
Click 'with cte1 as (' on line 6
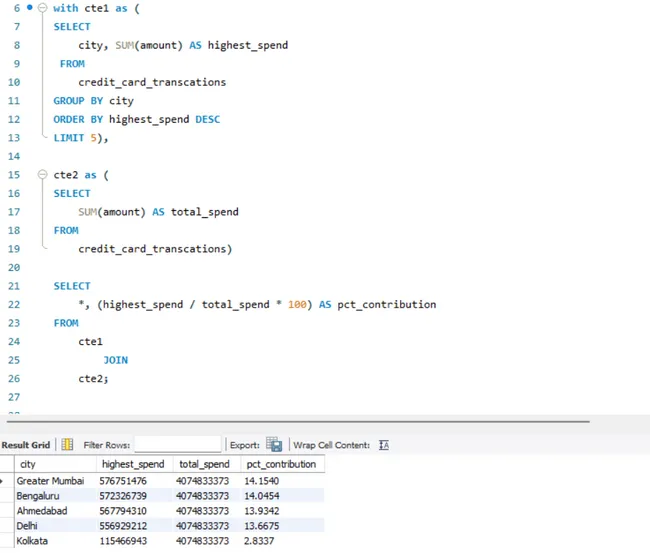pos(96,8)
